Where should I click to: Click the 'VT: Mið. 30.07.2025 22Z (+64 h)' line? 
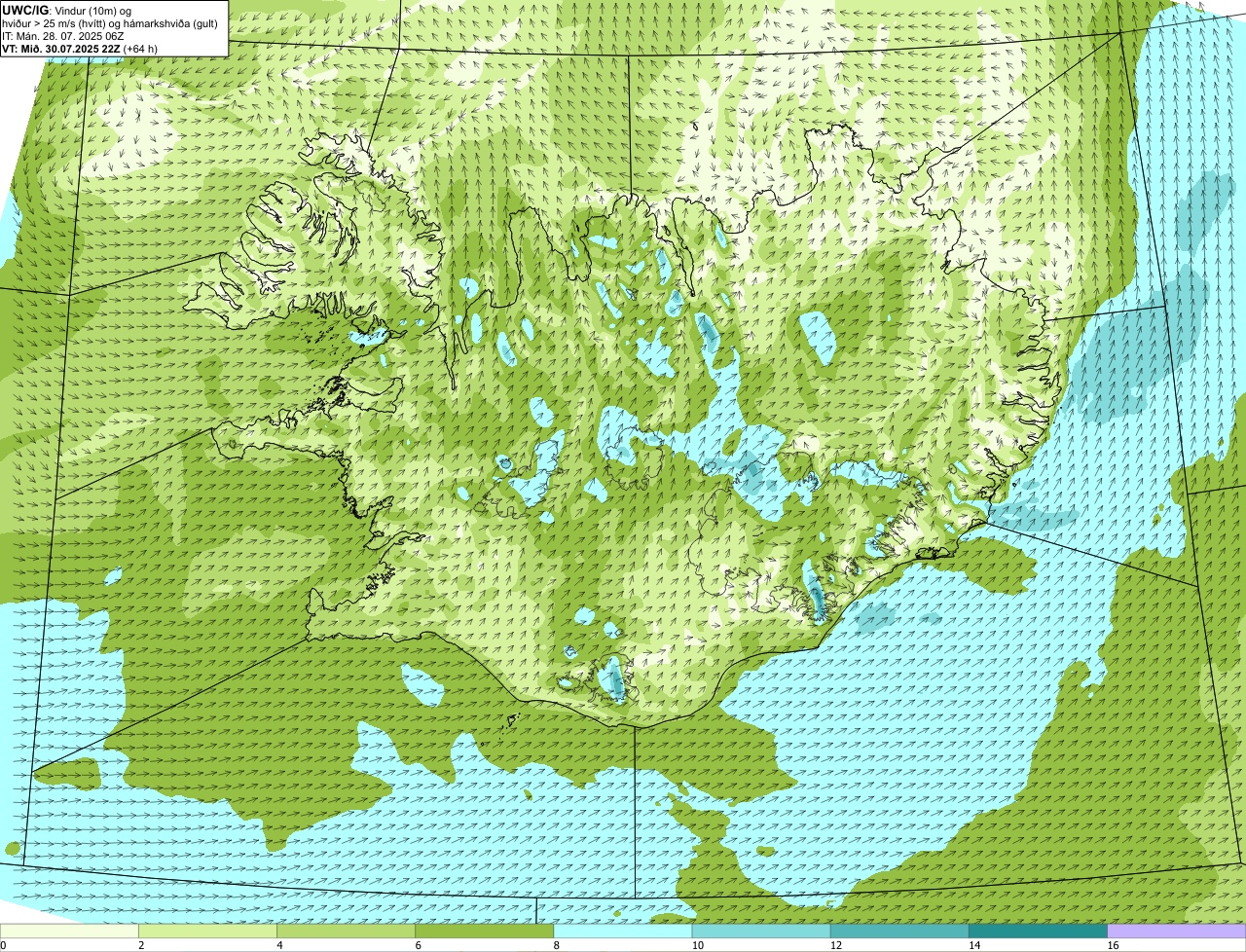point(80,48)
